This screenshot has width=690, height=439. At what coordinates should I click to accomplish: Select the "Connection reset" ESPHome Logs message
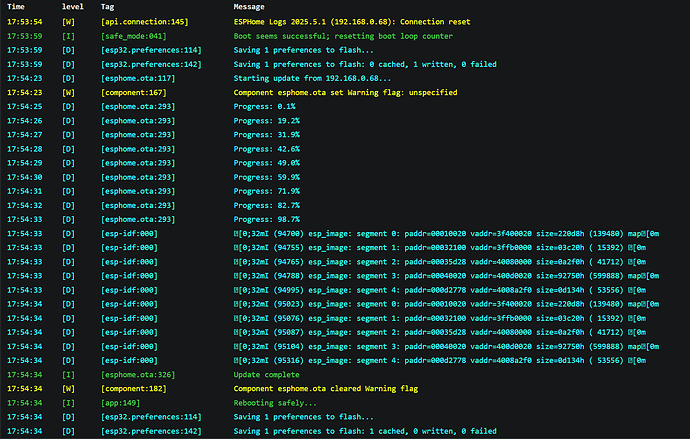[x=352, y=22]
